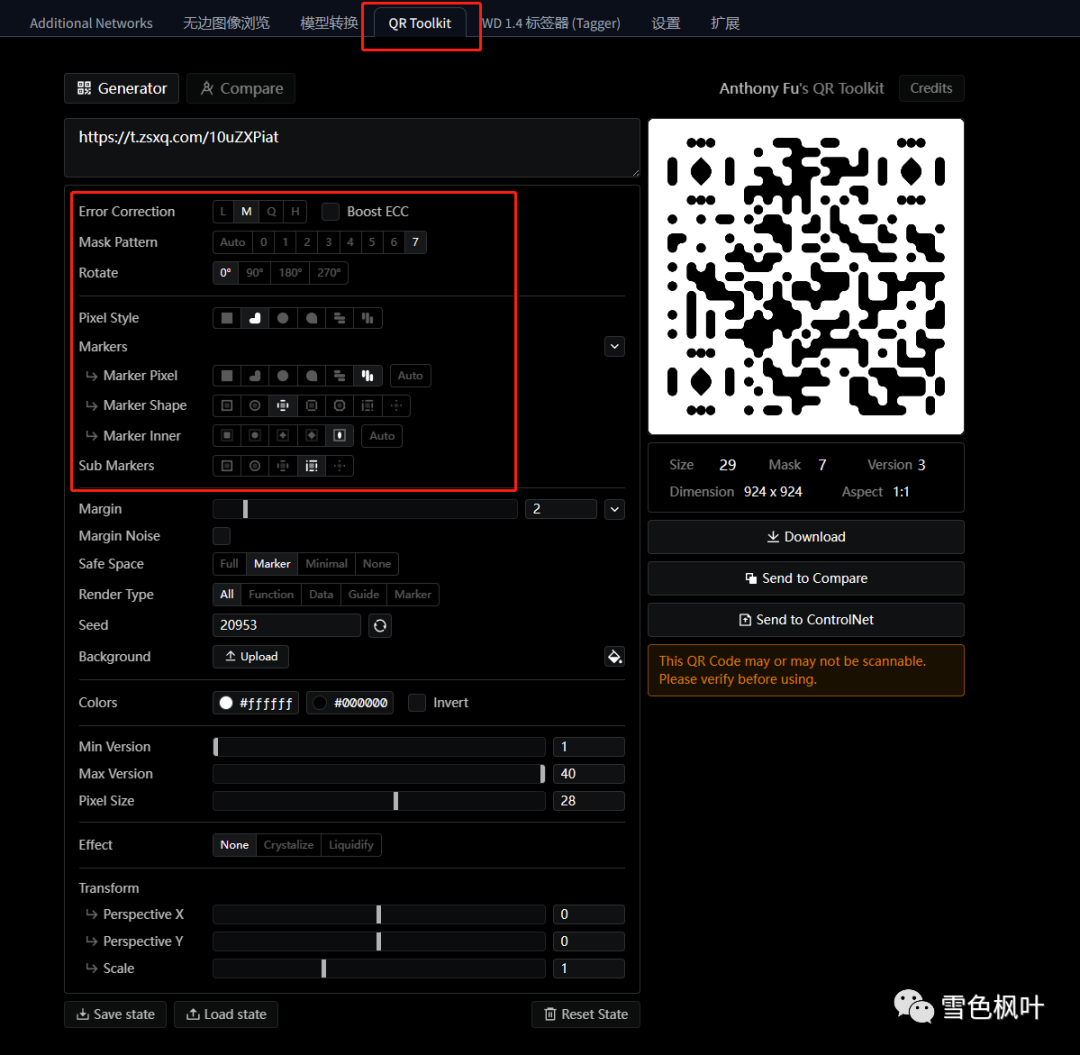Expand the Markers section chevron
The height and width of the screenshot is (1055, 1080).
614,346
